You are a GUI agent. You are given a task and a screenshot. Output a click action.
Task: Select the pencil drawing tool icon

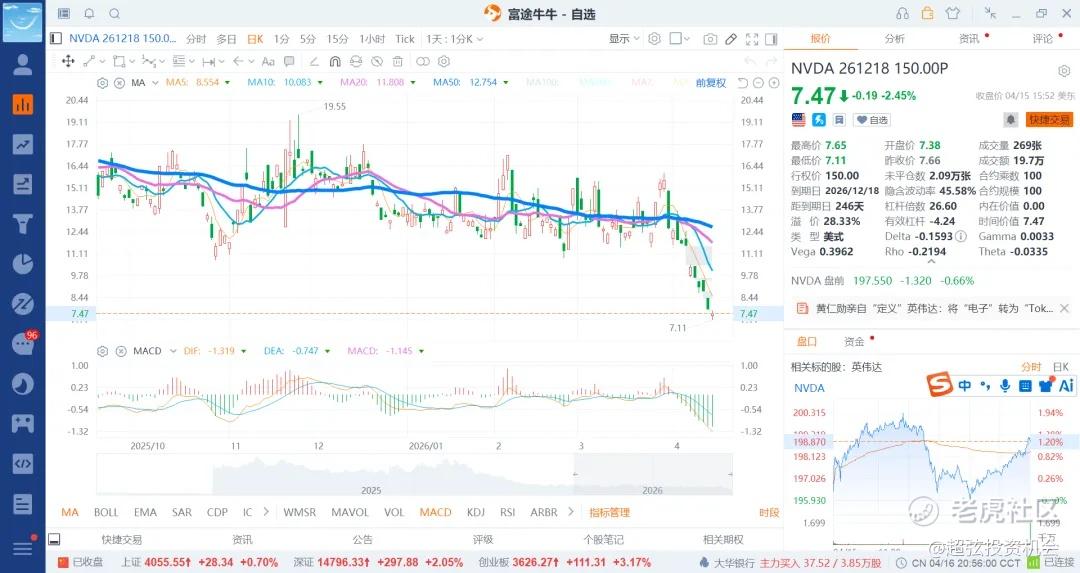[731, 39]
